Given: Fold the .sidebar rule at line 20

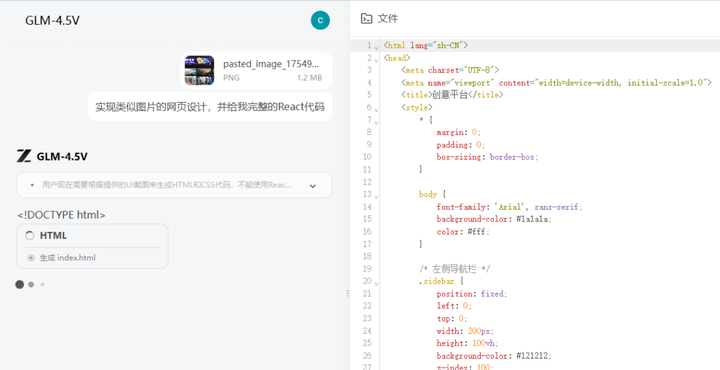Looking at the screenshot, I should coord(376,283).
